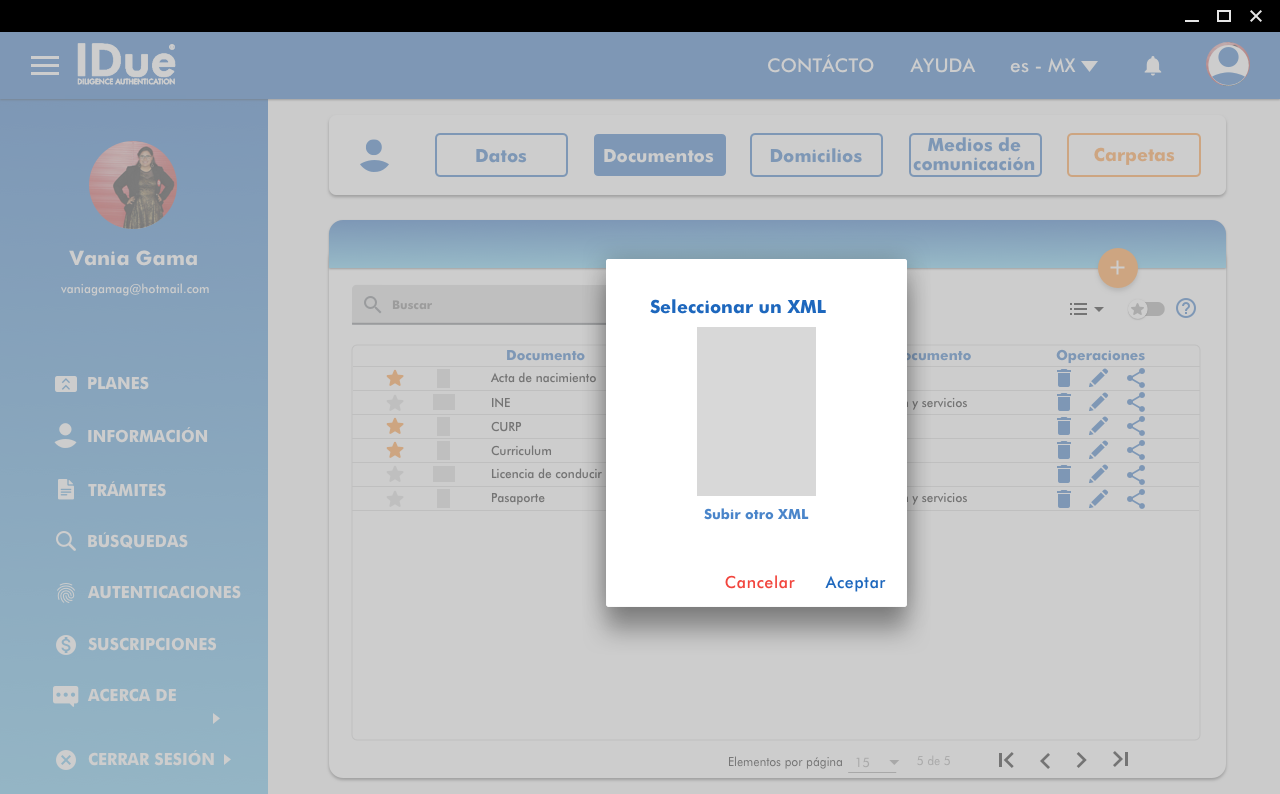Click the help question mark icon
Image resolution: width=1280 pixels, height=794 pixels.
point(1186,308)
